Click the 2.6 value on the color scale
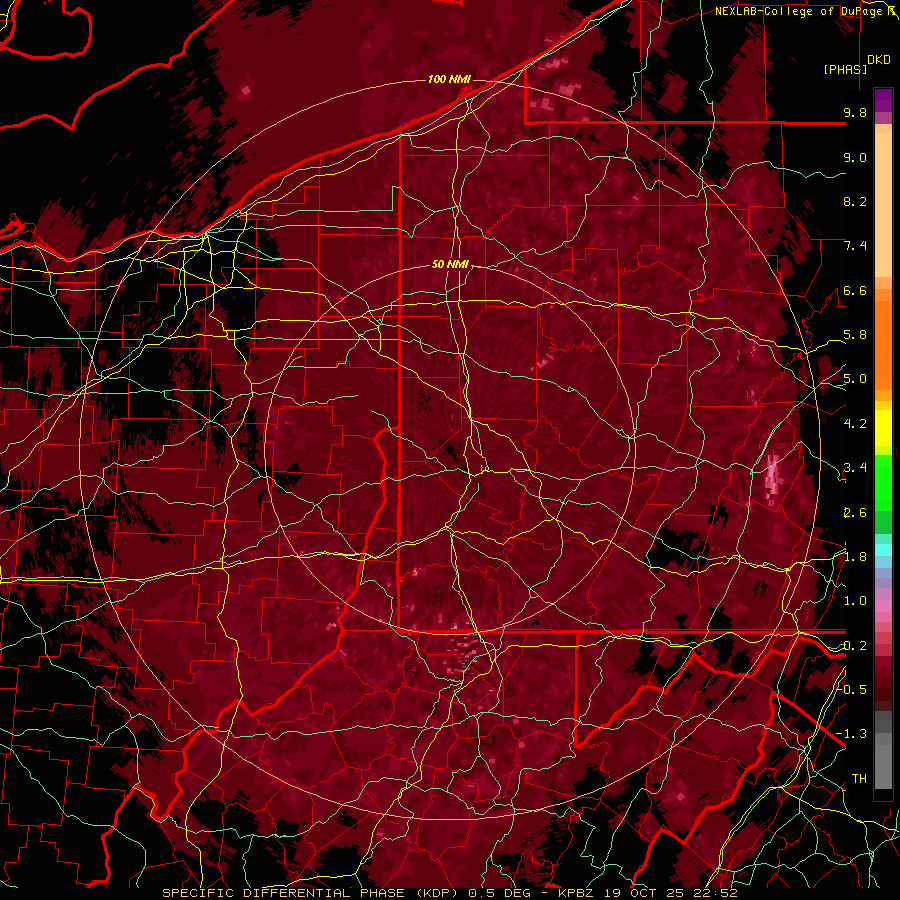 tap(855, 513)
